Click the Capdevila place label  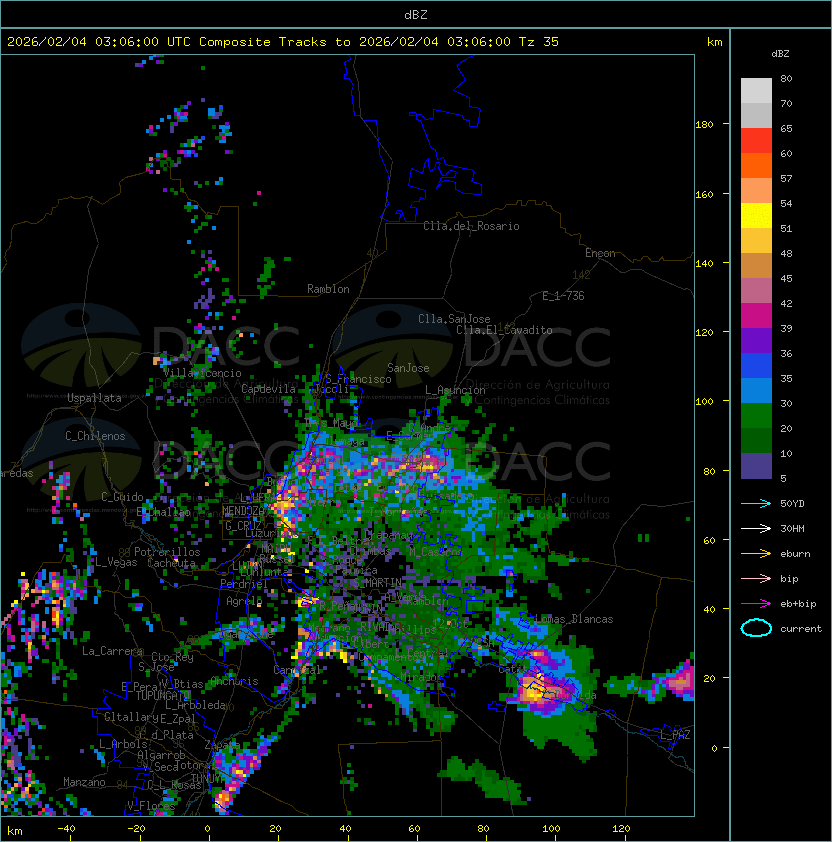coord(269,389)
